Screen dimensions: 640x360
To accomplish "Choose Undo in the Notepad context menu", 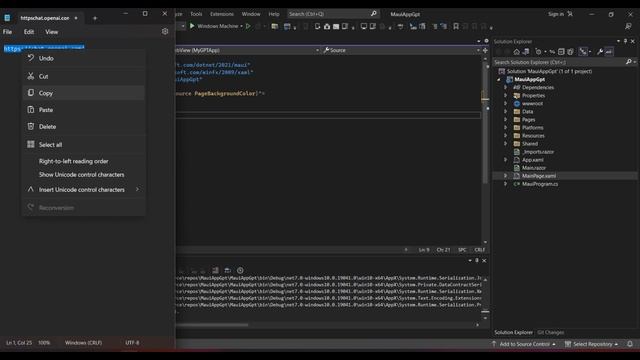I will point(84,58).
